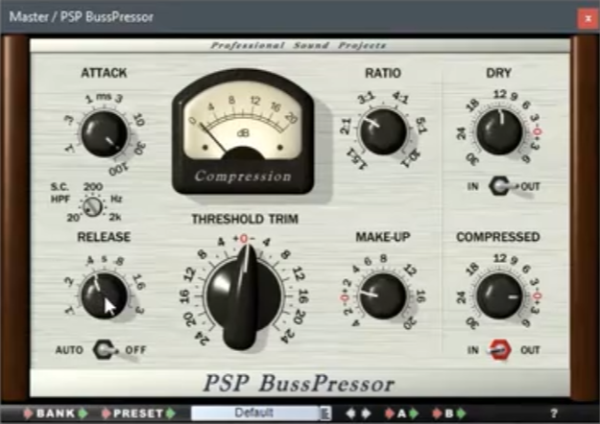Screen dimensions: 600x424
Task: Click the RATIO knob
Action: 383,131
